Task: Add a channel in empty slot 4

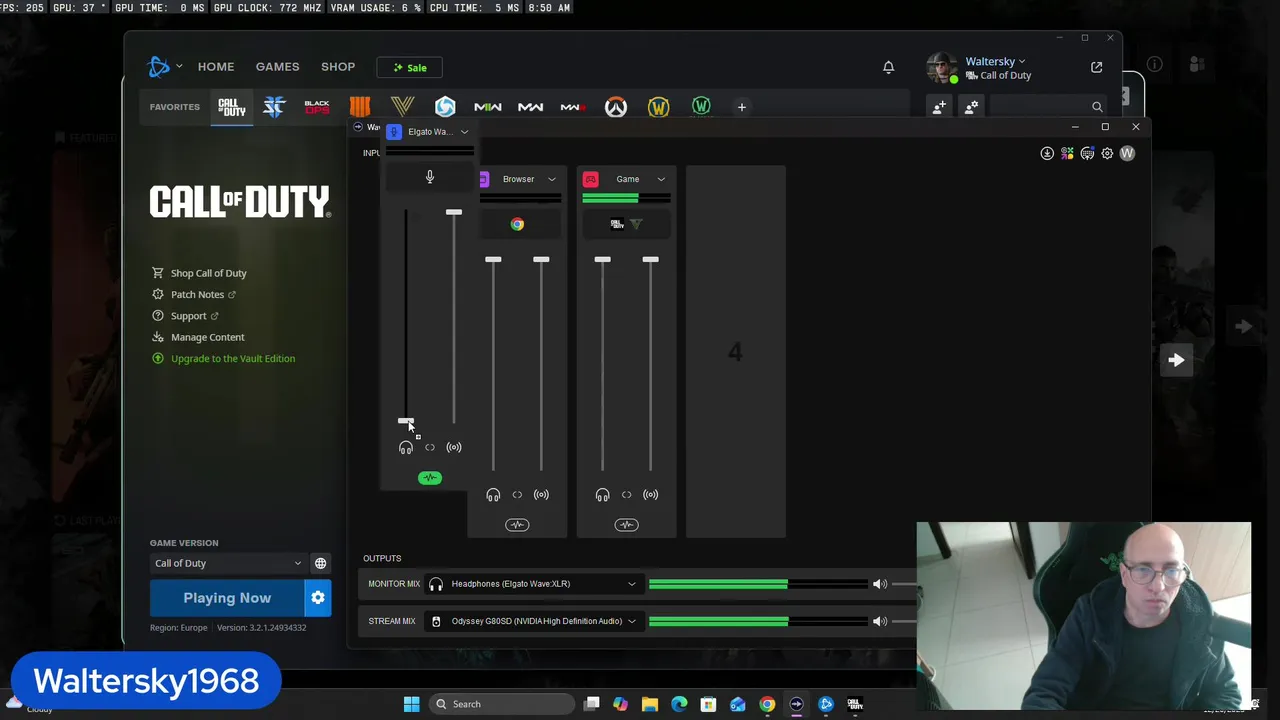Action: [x=735, y=352]
